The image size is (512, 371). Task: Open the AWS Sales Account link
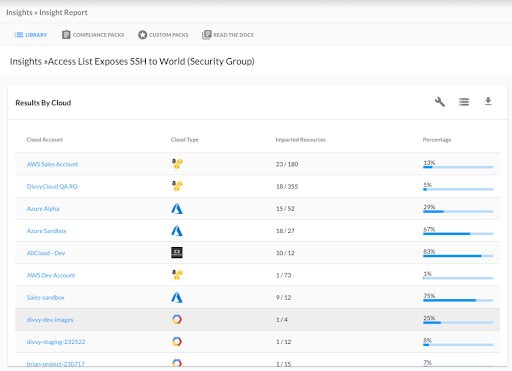coord(52,164)
